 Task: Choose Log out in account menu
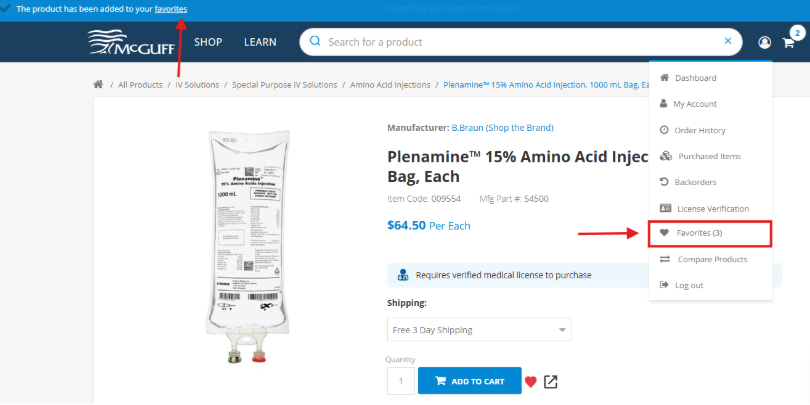click(689, 285)
